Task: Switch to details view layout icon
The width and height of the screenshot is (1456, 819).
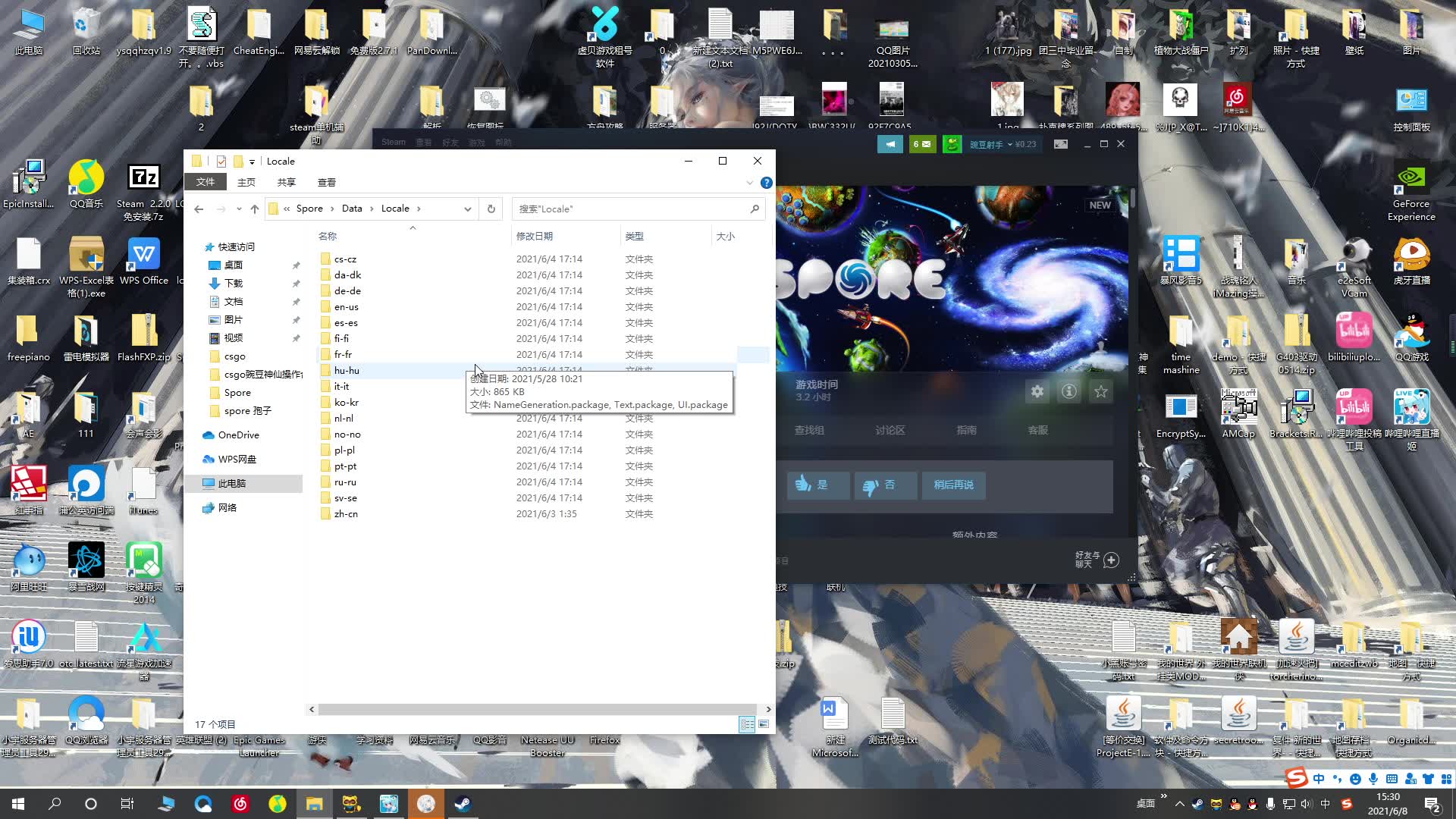Action: (747, 724)
